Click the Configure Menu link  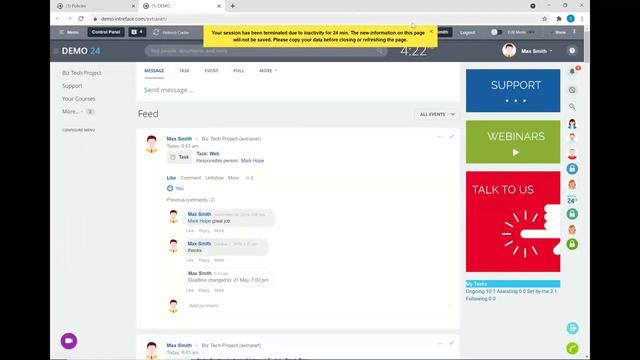pos(78,130)
